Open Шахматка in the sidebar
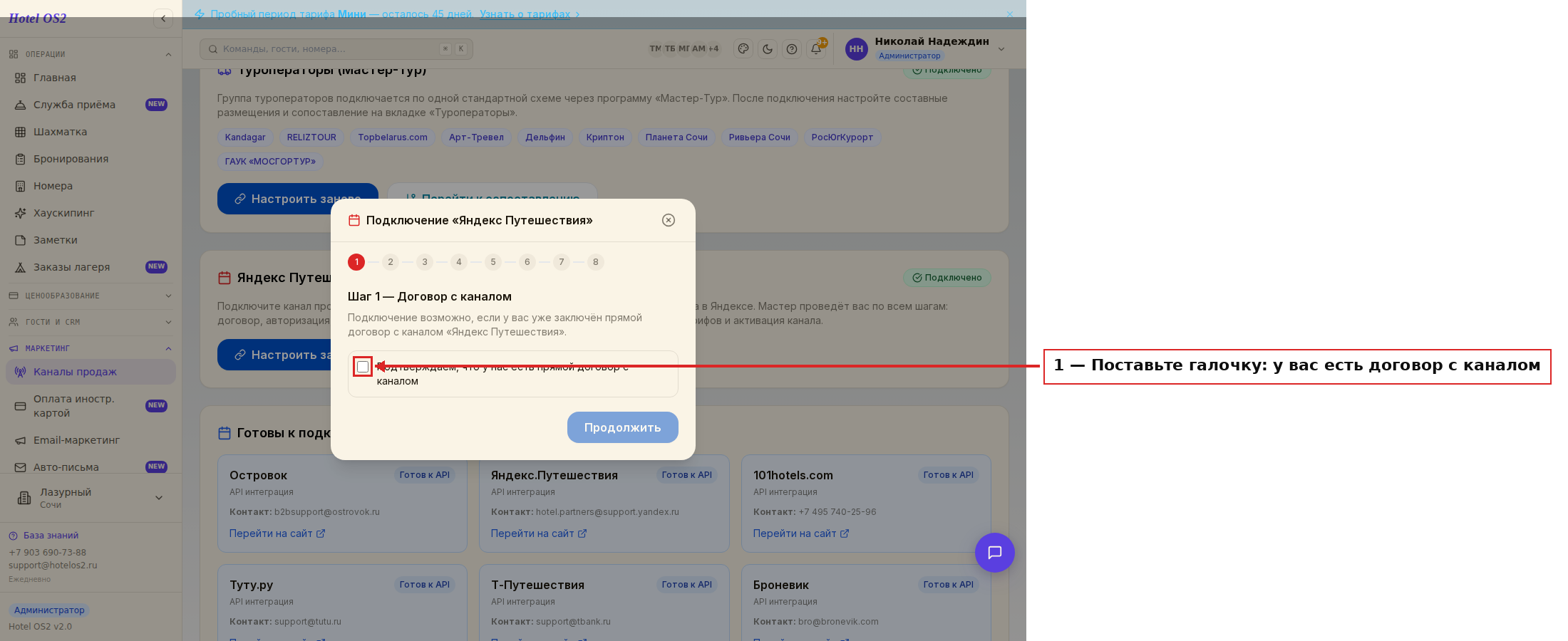This screenshot has height=641, width=1568. point(91,132)
